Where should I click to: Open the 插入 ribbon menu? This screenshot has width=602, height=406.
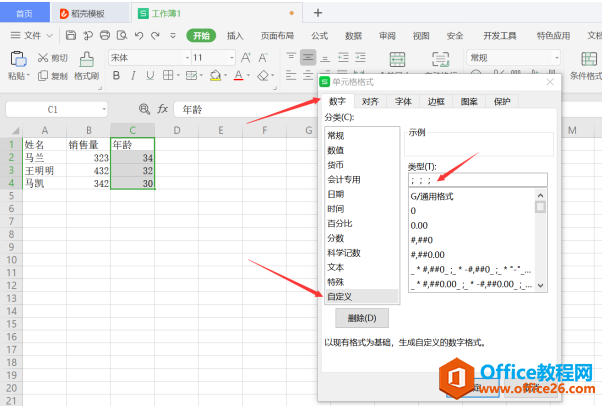[235, 35]
